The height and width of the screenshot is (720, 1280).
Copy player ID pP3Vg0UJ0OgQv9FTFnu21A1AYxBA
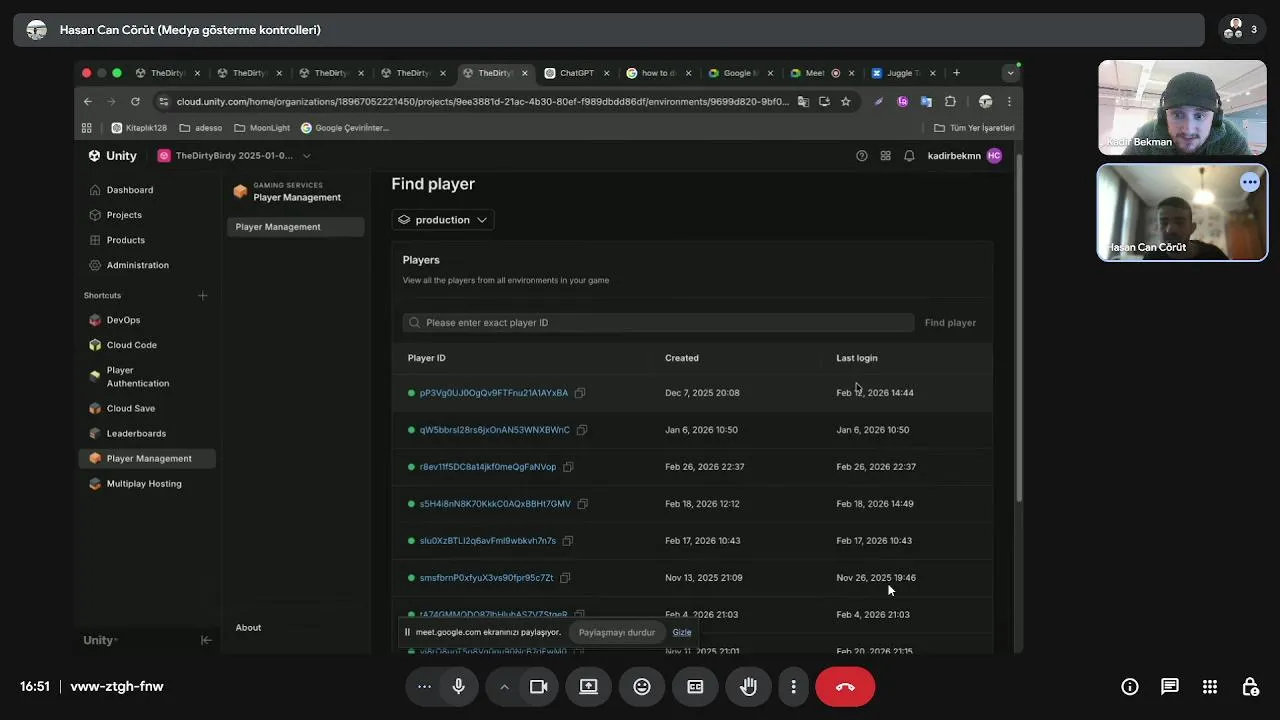coord(579,393)
